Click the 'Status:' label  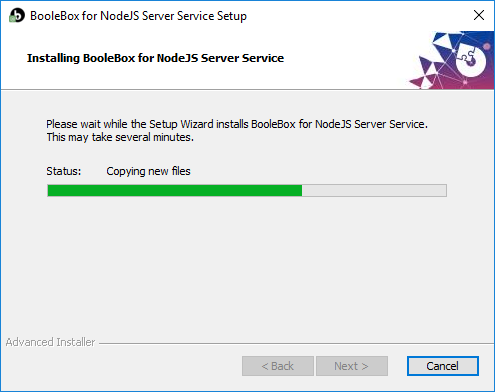[x=63, y=171]
